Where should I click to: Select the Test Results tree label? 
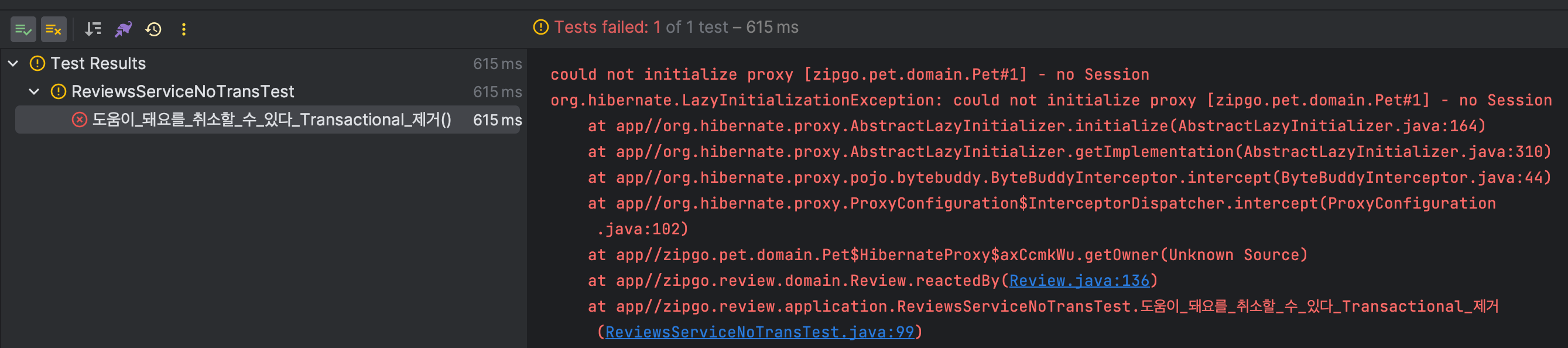tap(98, 63)
